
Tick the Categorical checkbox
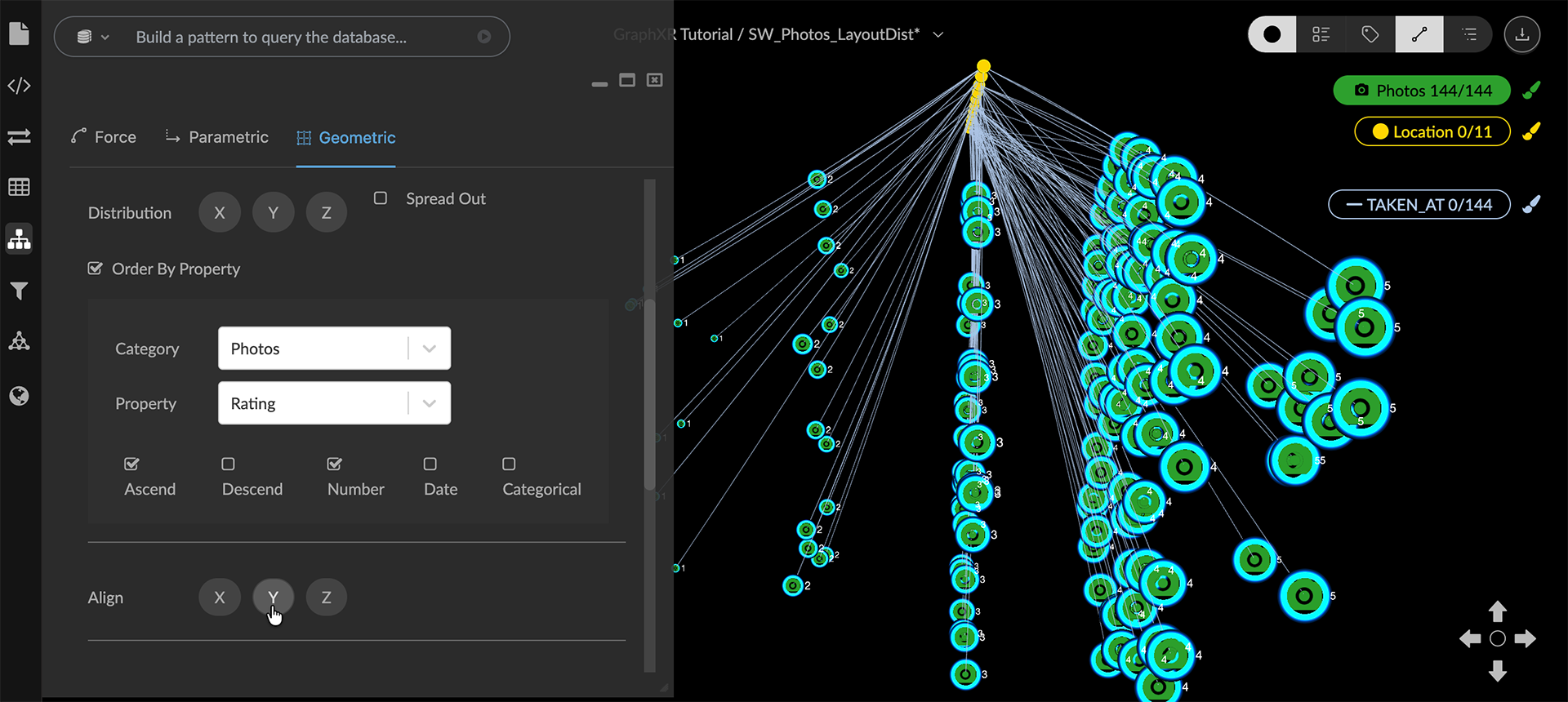509,464
